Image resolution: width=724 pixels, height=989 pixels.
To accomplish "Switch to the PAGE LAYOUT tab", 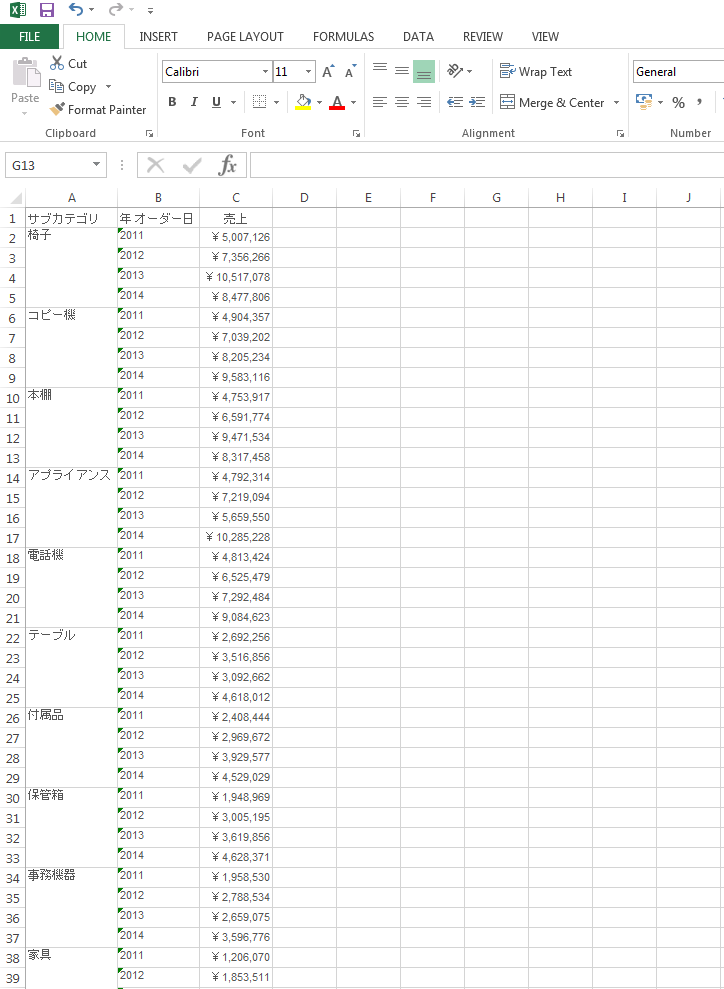I will (x=245, y=37).
